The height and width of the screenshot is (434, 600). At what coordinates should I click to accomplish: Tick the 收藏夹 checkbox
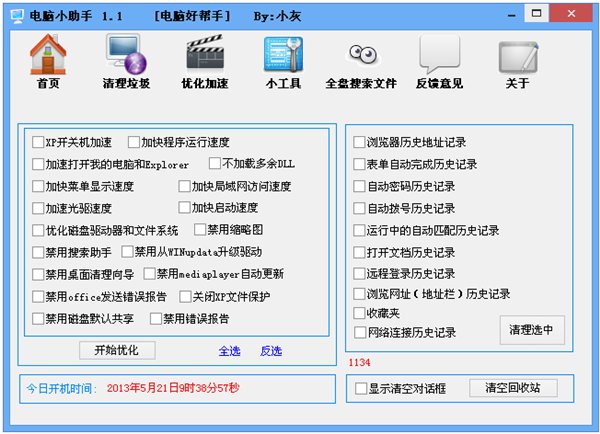coord(359,313)
